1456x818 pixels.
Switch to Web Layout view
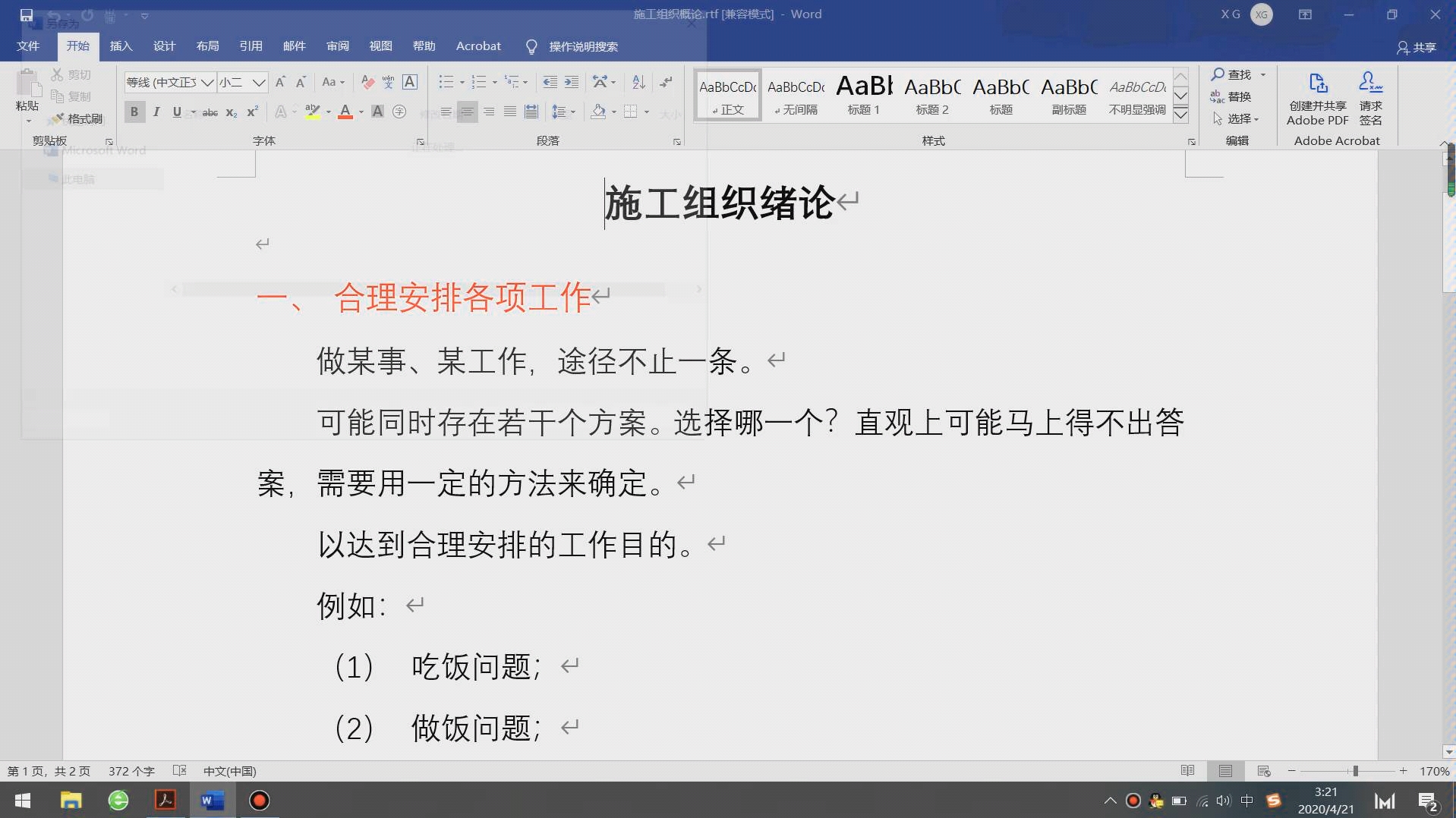(1264, 771)
